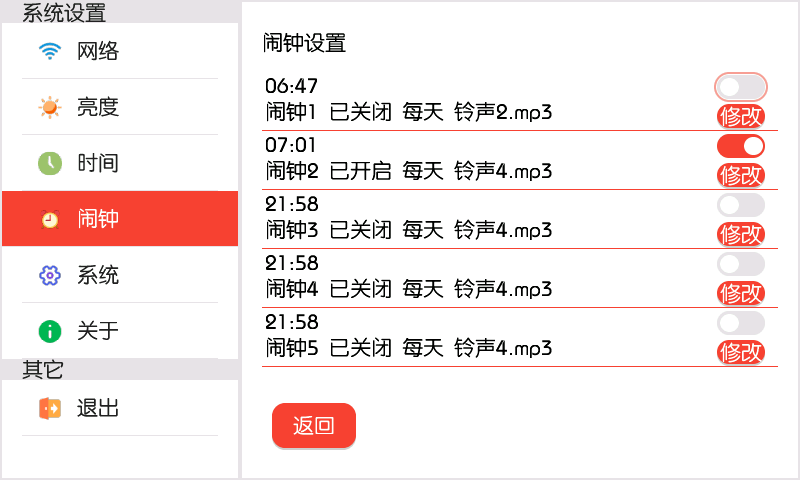The height and width of the screenshot is (480, 800).
Task: Select the 闹钟4 21:58 alarm row
Action: click(519, 279)
